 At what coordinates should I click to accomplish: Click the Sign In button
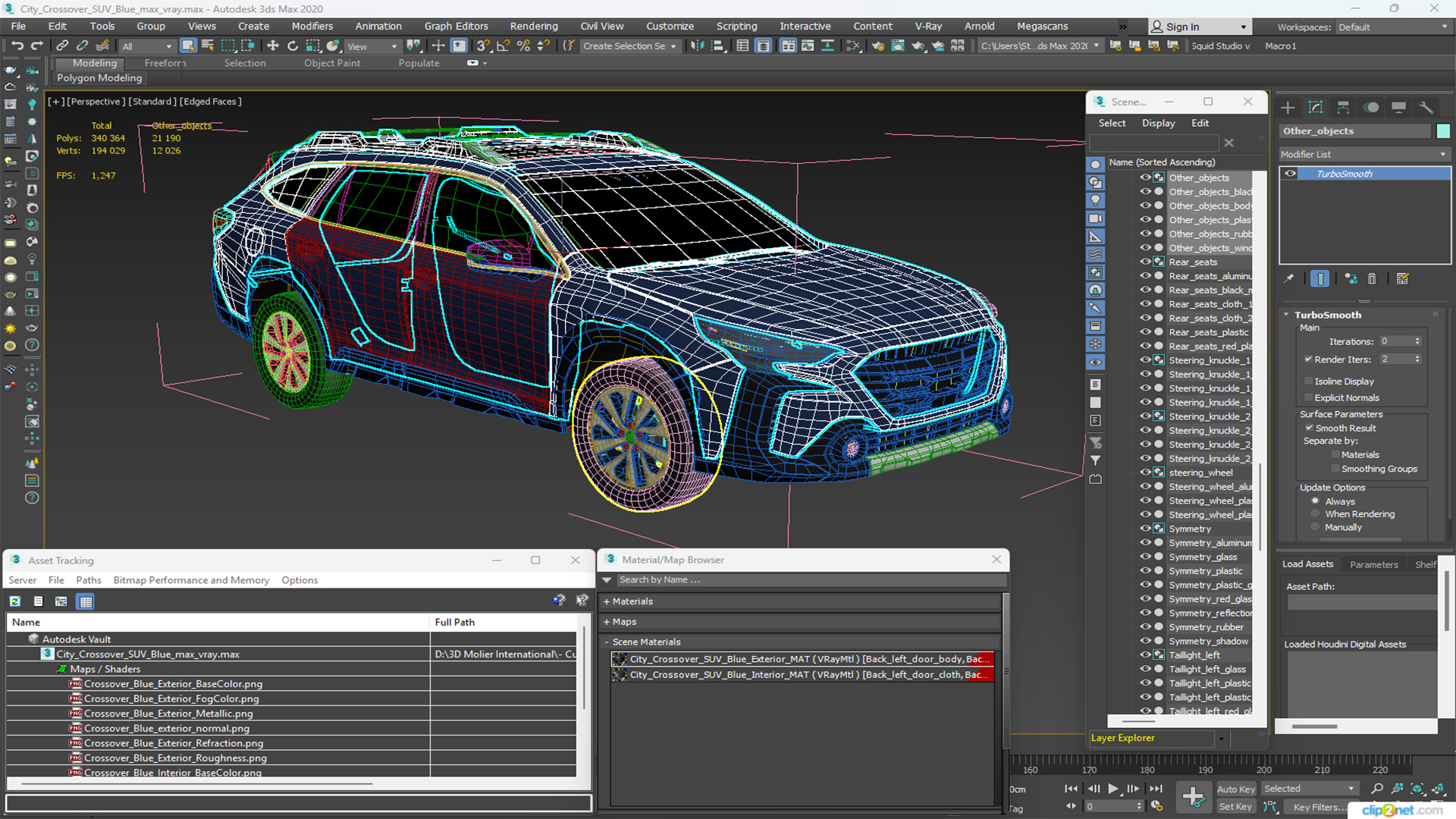click(1198, 27)
